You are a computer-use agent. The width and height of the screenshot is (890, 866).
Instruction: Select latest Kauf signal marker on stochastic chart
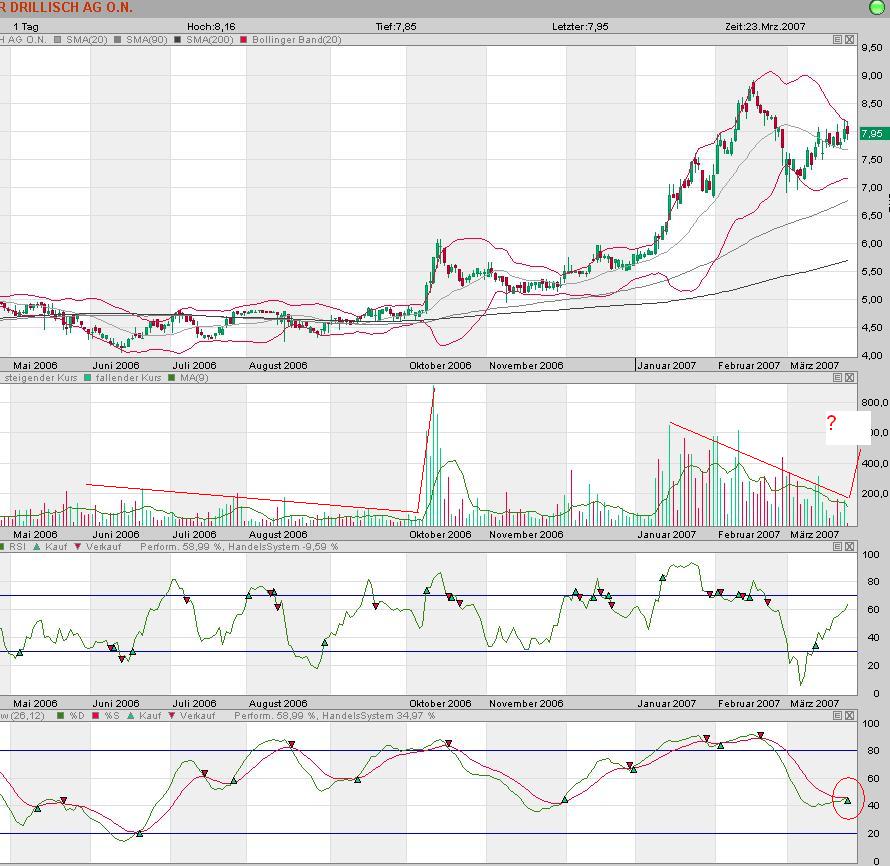coord(847,801)
